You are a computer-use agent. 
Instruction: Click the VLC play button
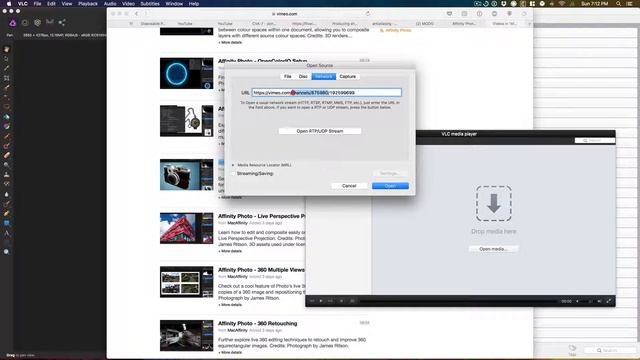click(x=321, y=301)
